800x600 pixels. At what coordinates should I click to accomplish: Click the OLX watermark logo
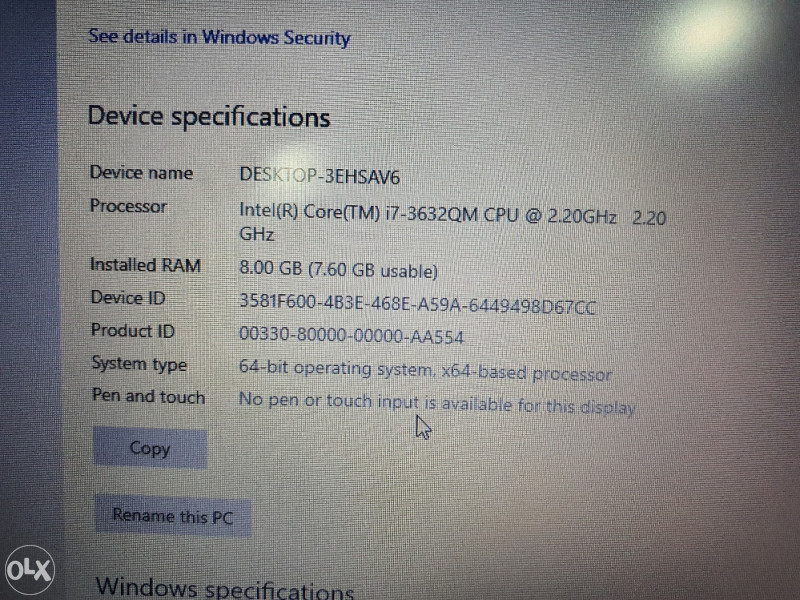[30, 569]
